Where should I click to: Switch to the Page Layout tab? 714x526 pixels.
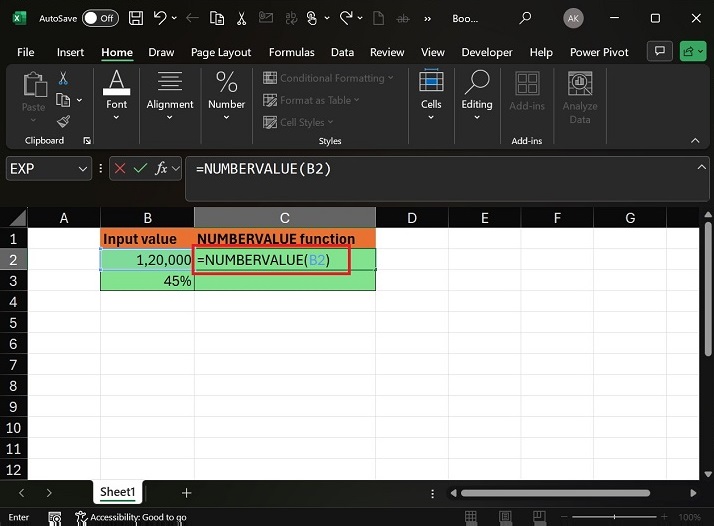coord(221,52)
